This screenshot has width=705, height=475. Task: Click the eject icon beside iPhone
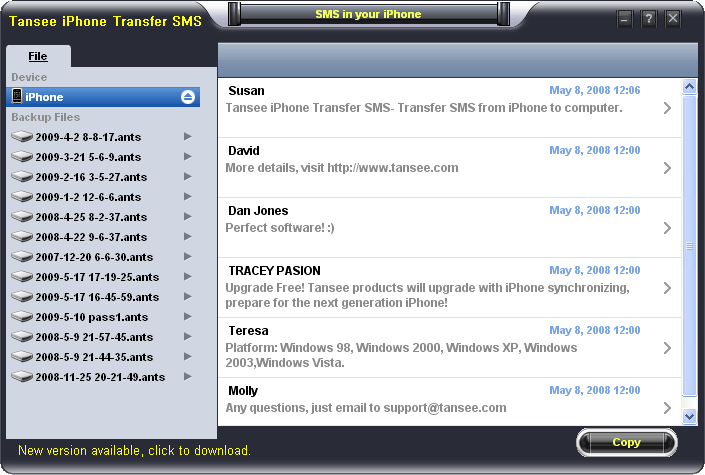188,97
